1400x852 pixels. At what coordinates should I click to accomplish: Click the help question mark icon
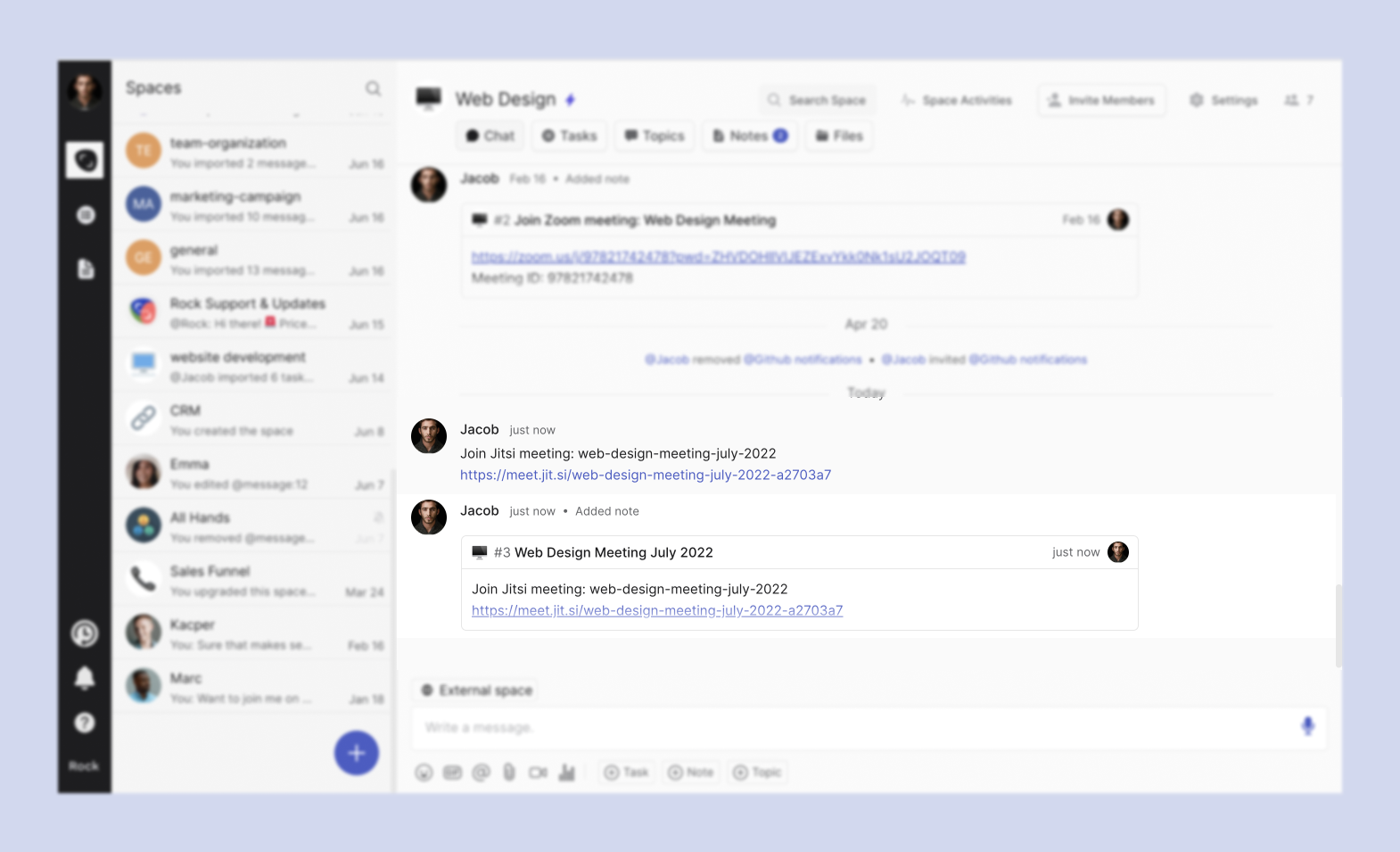coord(85,723)
